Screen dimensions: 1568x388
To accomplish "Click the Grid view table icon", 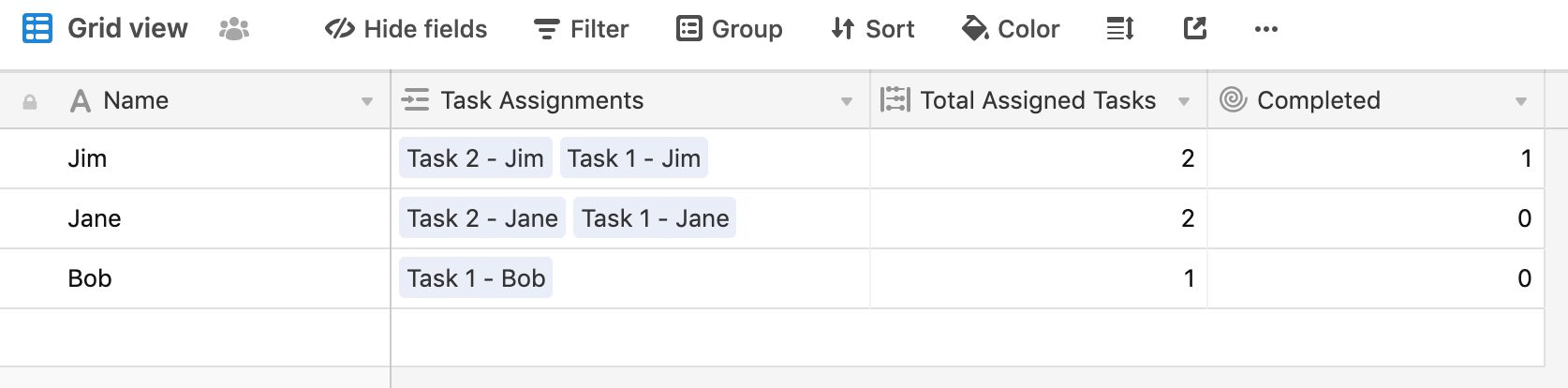I will [37, 29].
